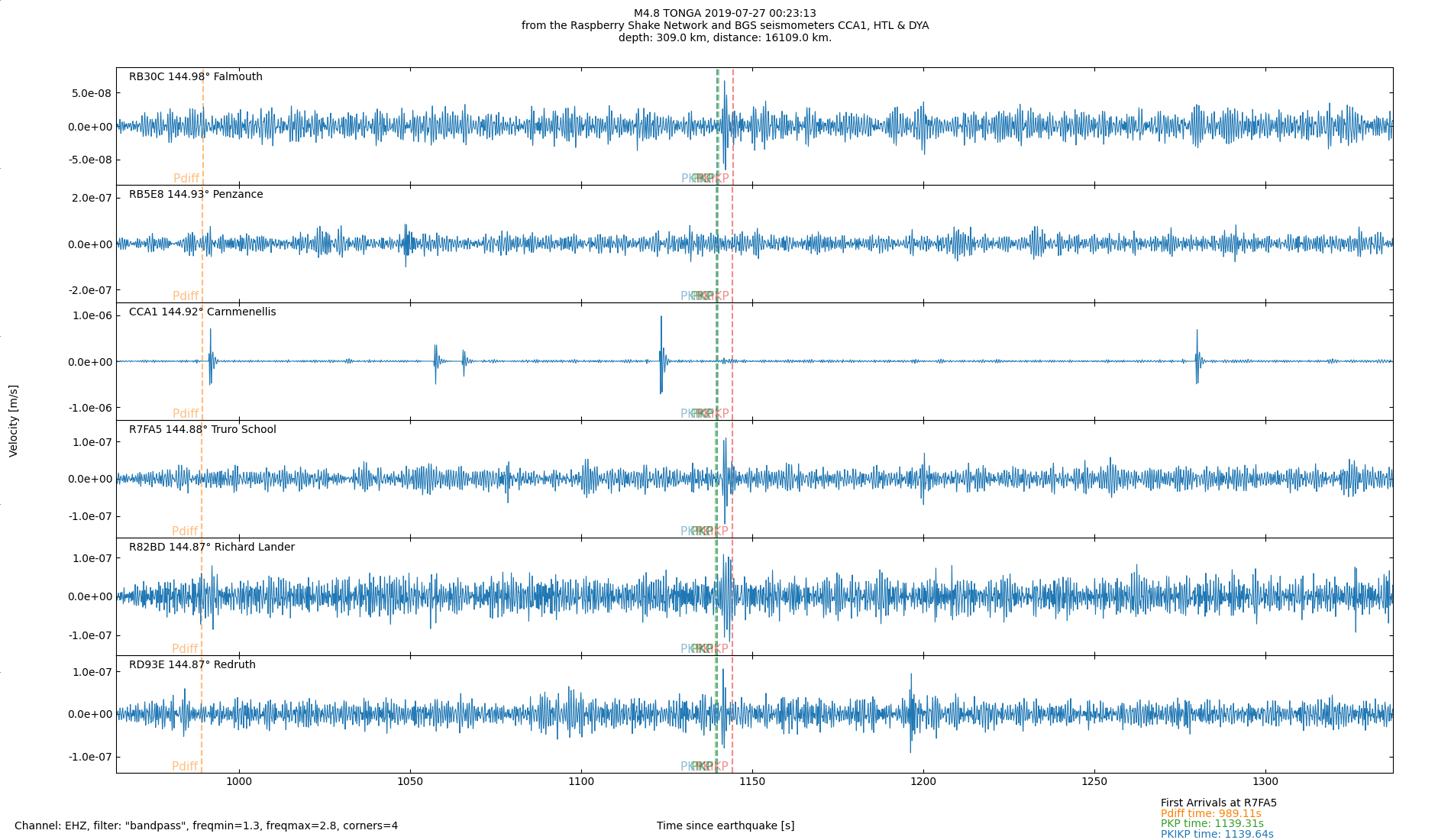Image resolution: width=1451 pixels, height=840 pixels.
Task: Click the "1.0e-07" y-tick in Richard Lander panel
Action: pyautogui.click(x=92, y=558)
